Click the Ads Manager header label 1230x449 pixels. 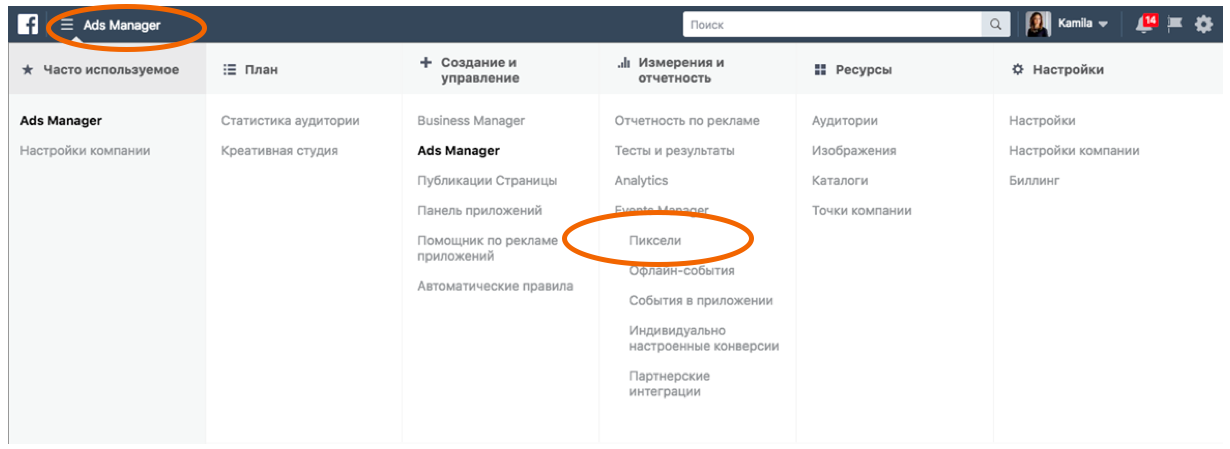[122, 25]
